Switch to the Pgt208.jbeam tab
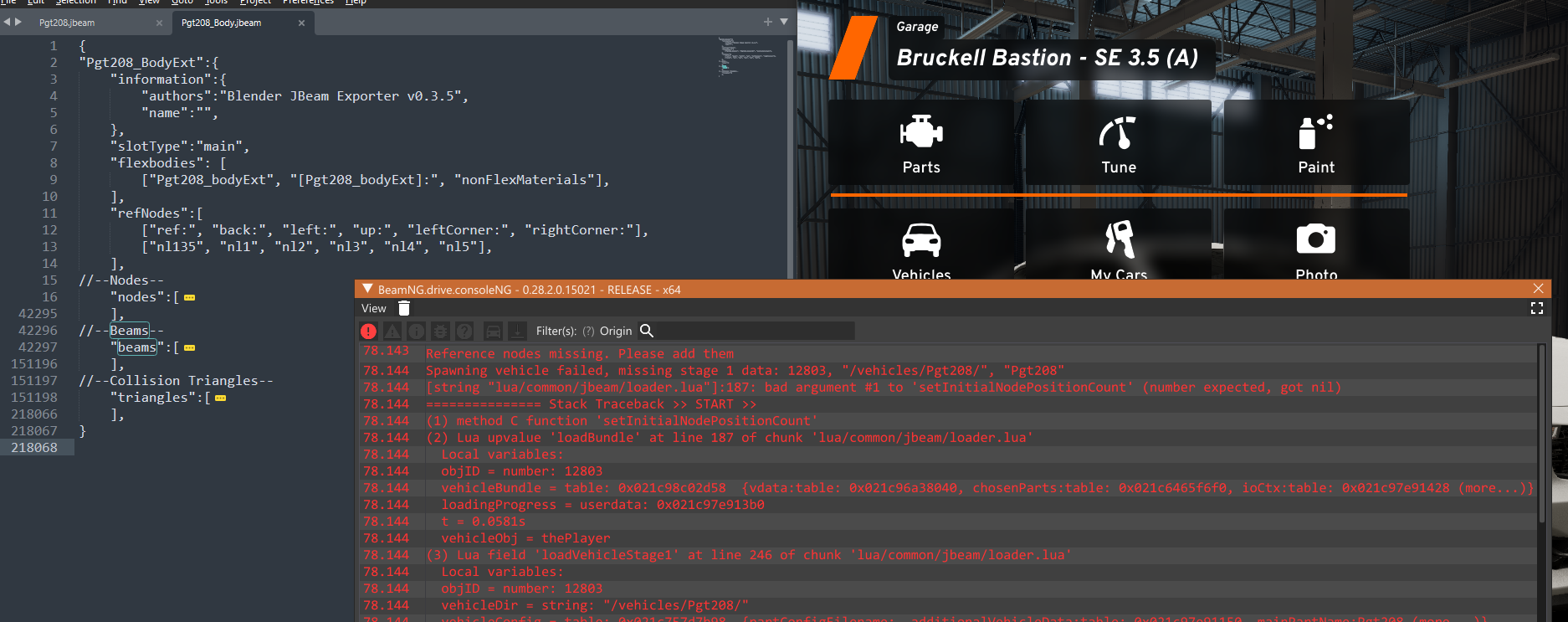The height and width of the screenshot is (622, 1568). (x=67, y=23)
